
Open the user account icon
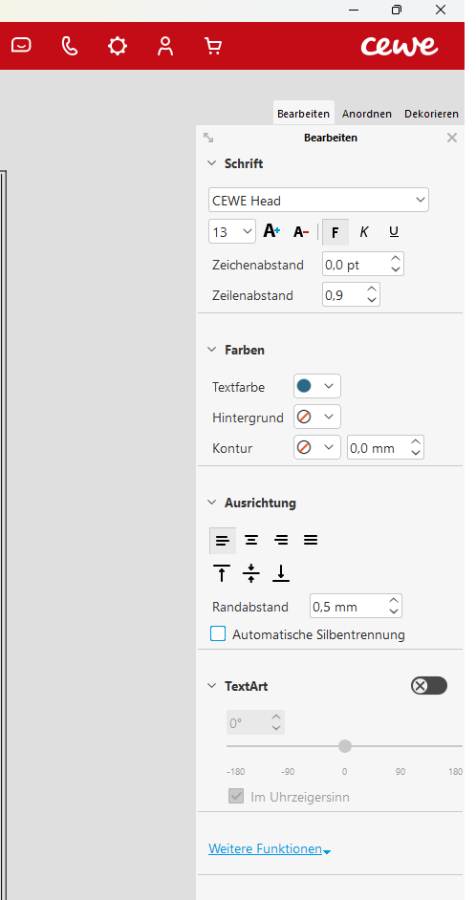coord(165,46)
